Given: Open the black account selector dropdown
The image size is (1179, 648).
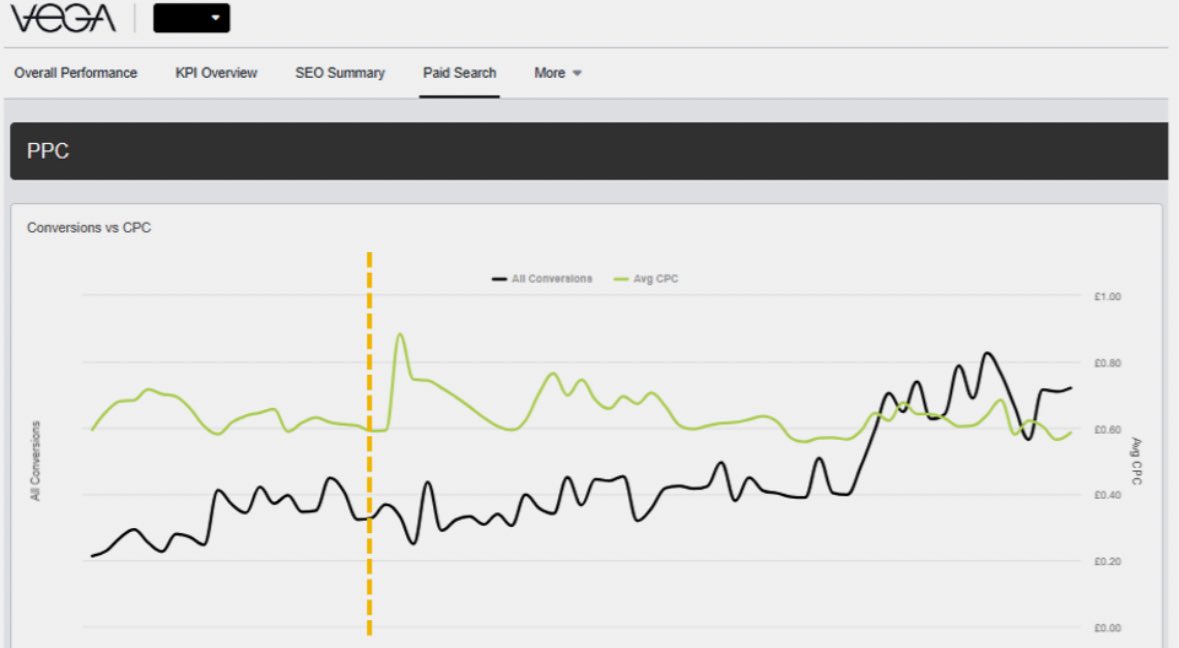Looking at the screenshot, I should (x=191, y=17).
